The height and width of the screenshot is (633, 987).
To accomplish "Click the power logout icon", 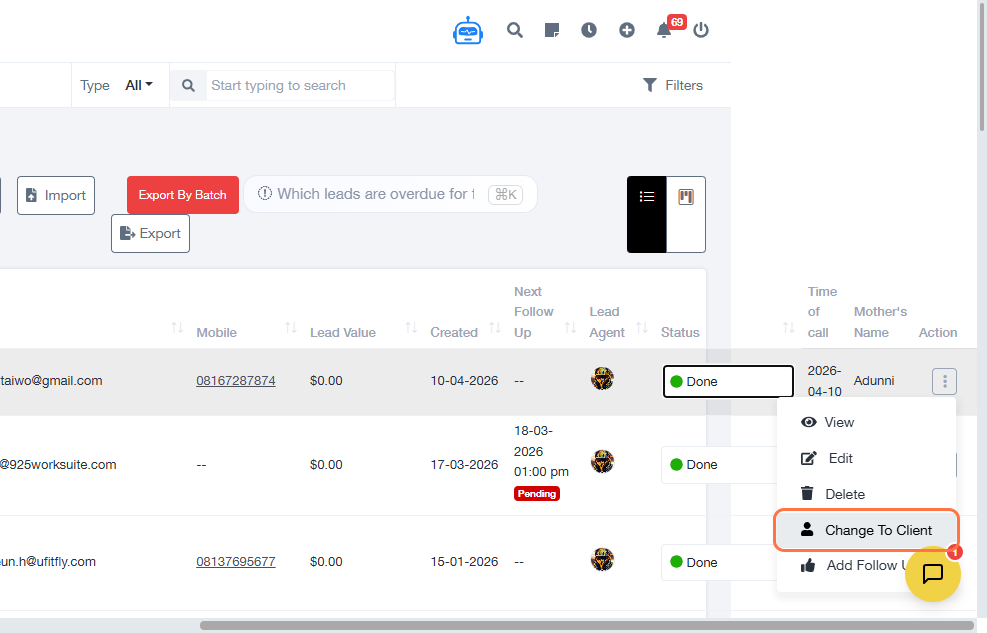I will (x=701, y=30).
